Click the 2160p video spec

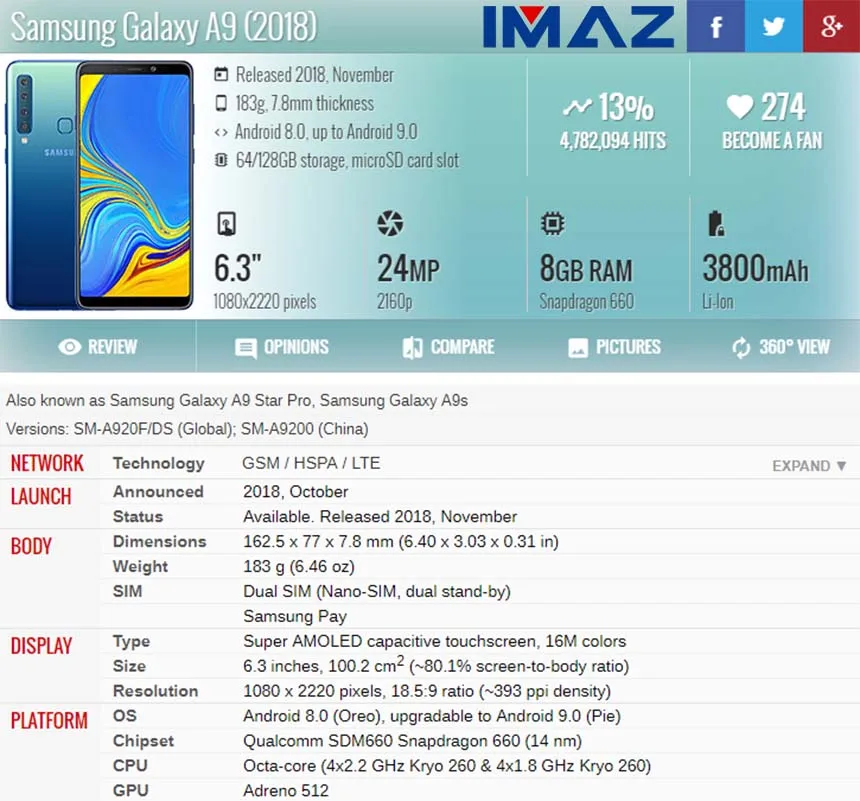point(394,301)
